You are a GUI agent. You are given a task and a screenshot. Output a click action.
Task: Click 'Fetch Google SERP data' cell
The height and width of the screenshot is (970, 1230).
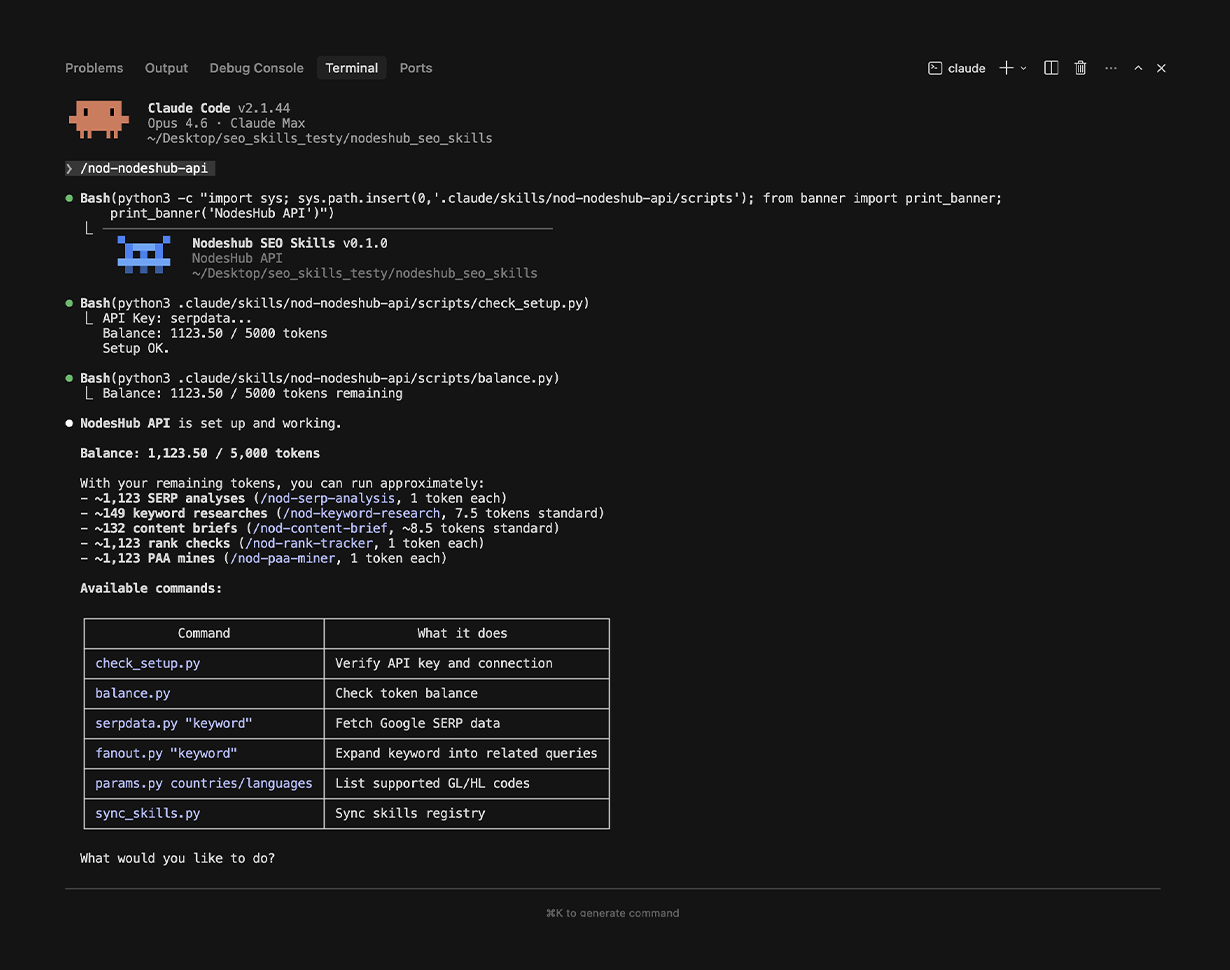click(x=466, y=723)
